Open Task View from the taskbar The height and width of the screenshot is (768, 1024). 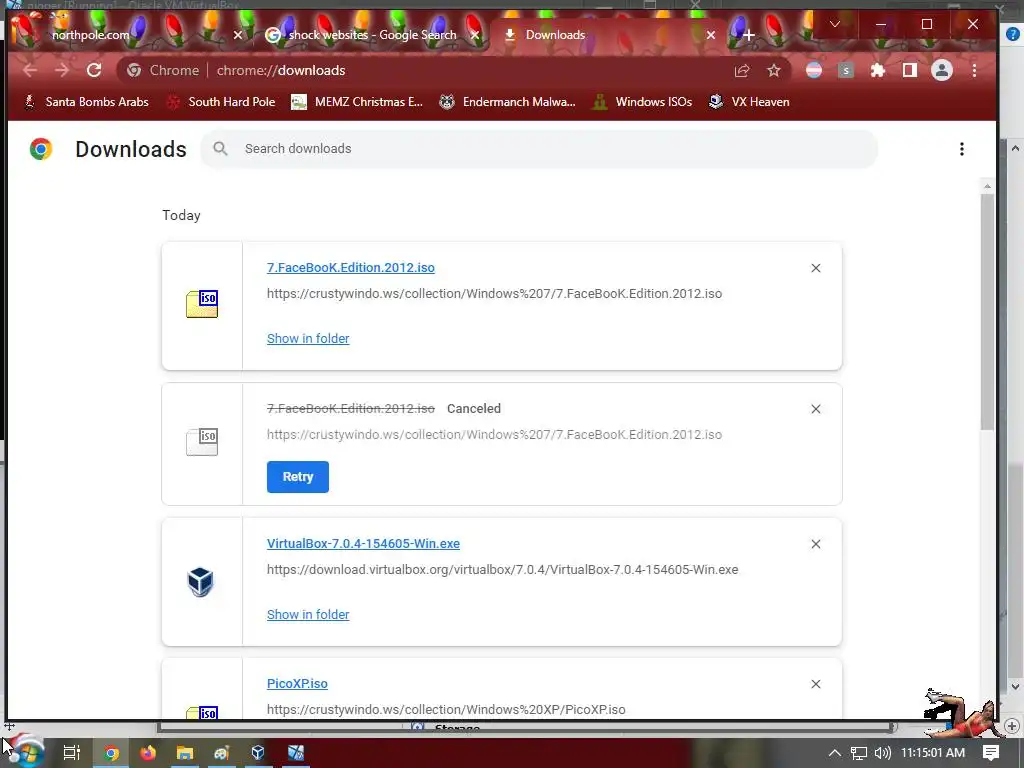72,753
